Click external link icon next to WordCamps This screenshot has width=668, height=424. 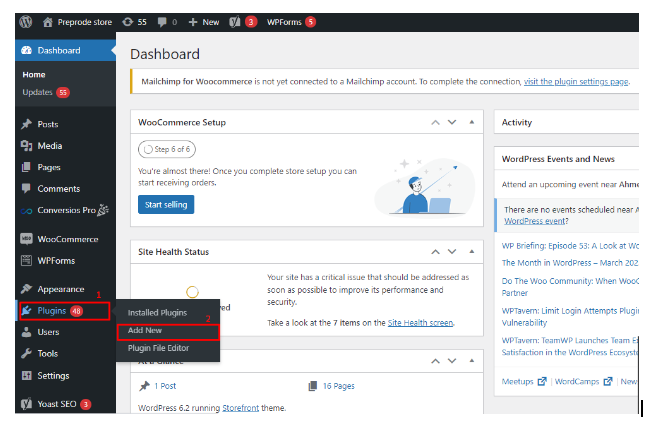[x=608, y=381]
